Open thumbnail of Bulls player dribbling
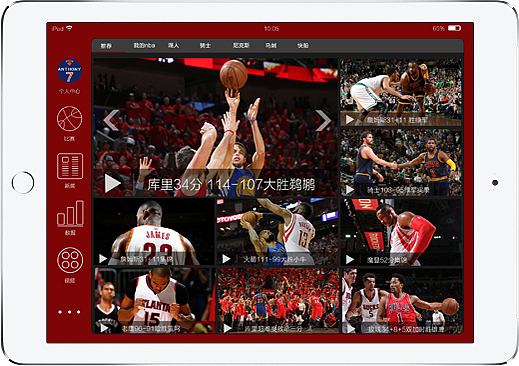 [x=401, y=301]
